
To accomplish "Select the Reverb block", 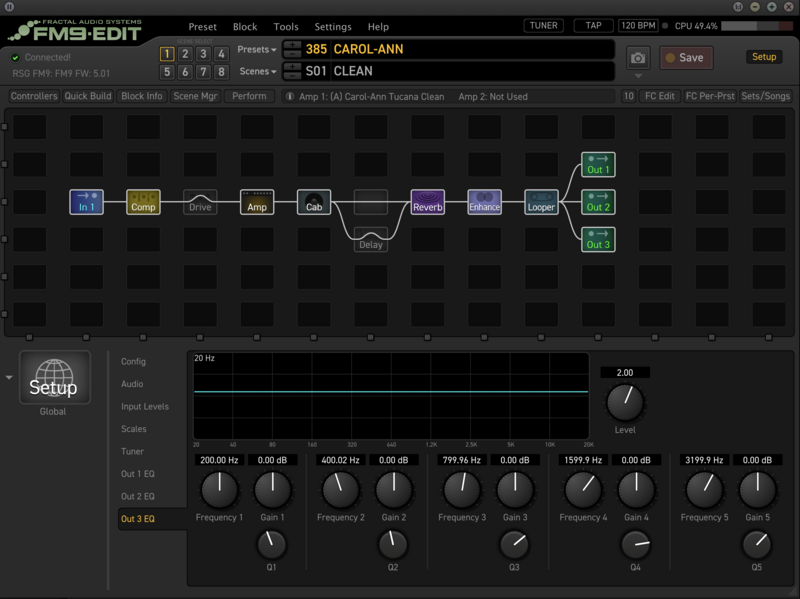I will (427, 202).
